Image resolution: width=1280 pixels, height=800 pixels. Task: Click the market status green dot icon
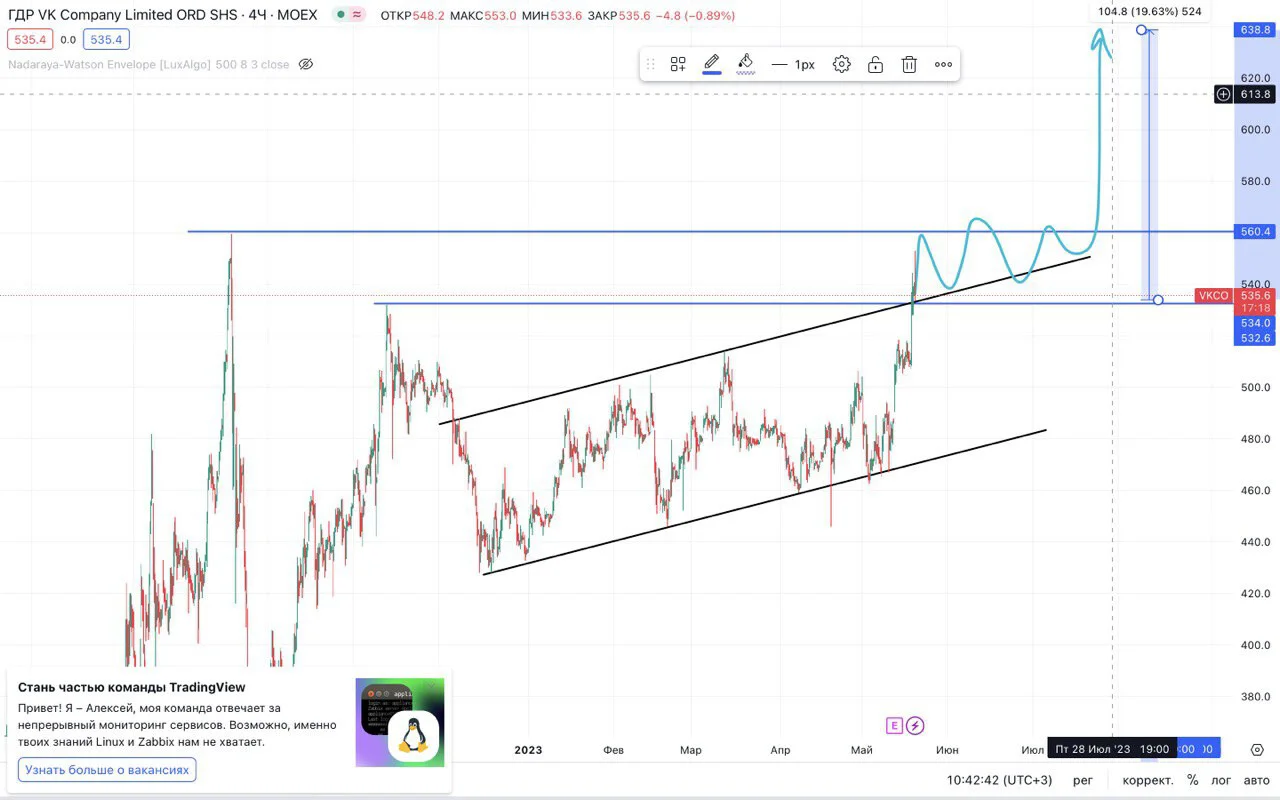341,15
